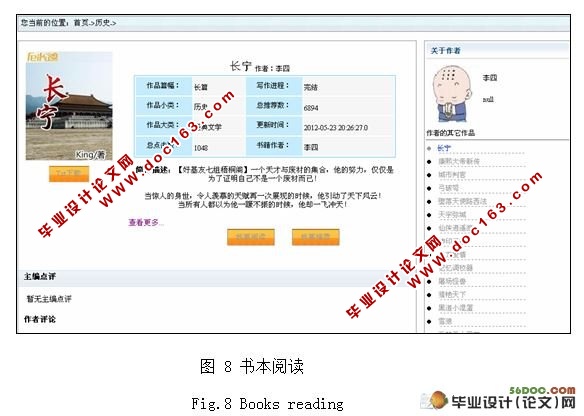Screen dimensions: 584x416
Task: Click the first orange button below 查看更多
Action: coord(251,237)
